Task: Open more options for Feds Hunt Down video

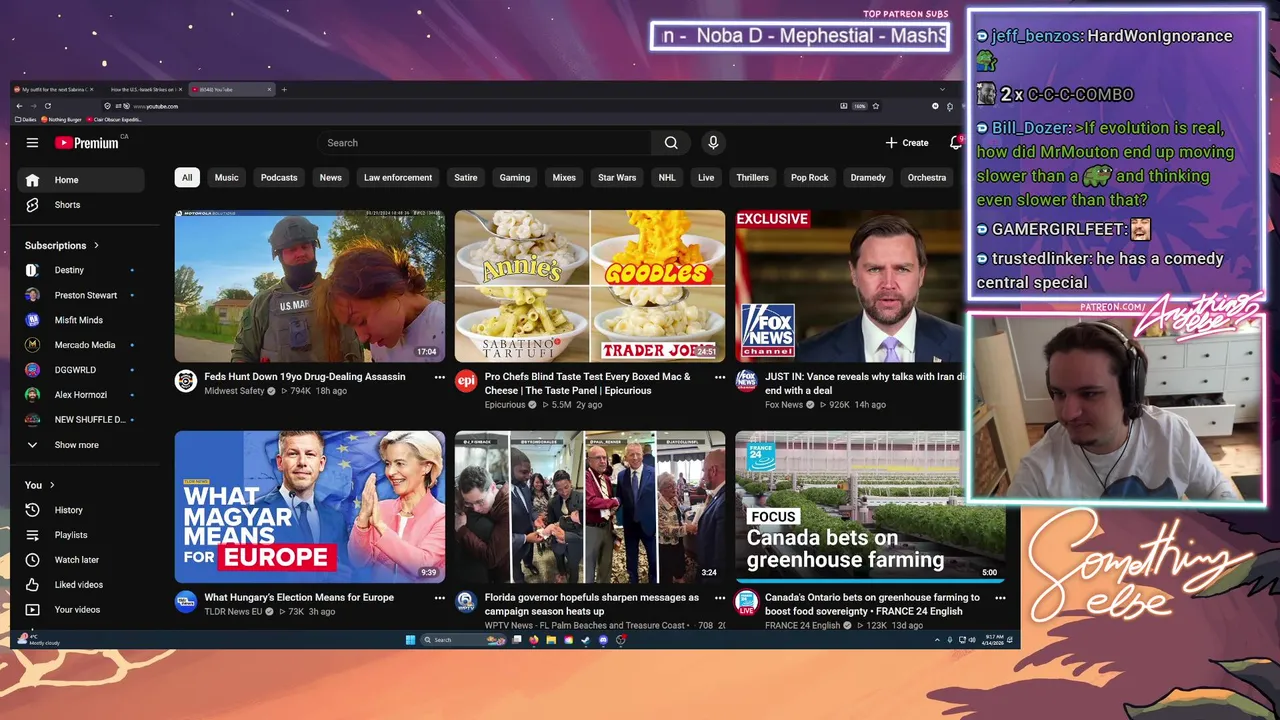Action: [439, 378]
